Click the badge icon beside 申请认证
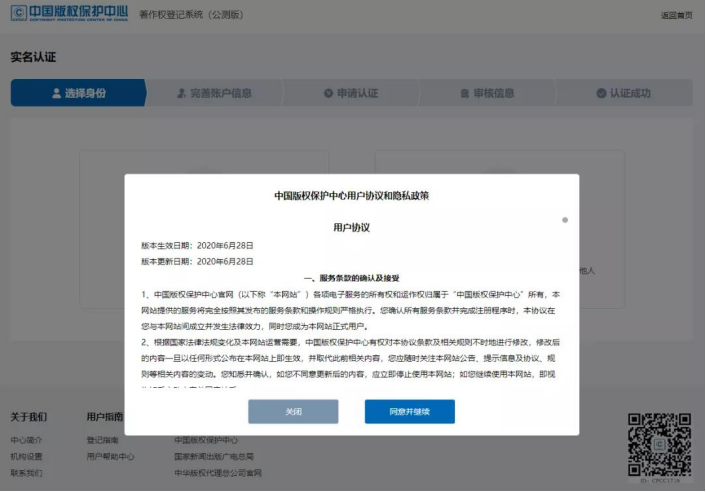Image resolution: width=706 pixels, height=492 pixels. (328, 93)
